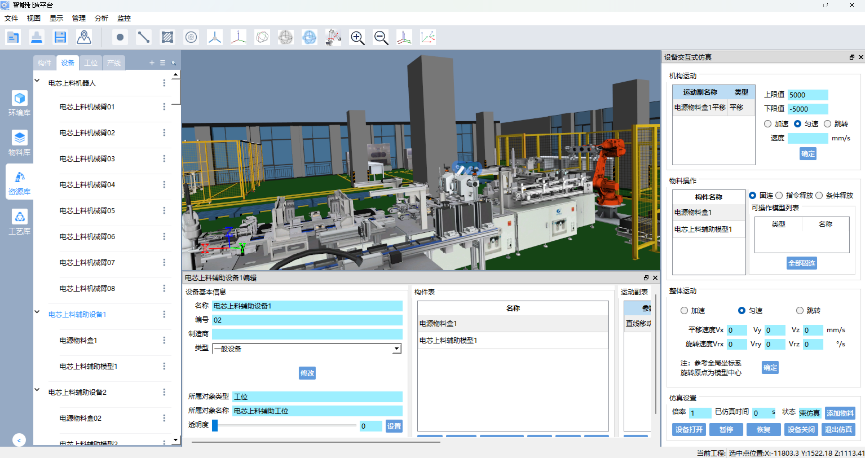865x458 pixels.
Task: Click the 平移速度Vx input field
Action: 736,330
